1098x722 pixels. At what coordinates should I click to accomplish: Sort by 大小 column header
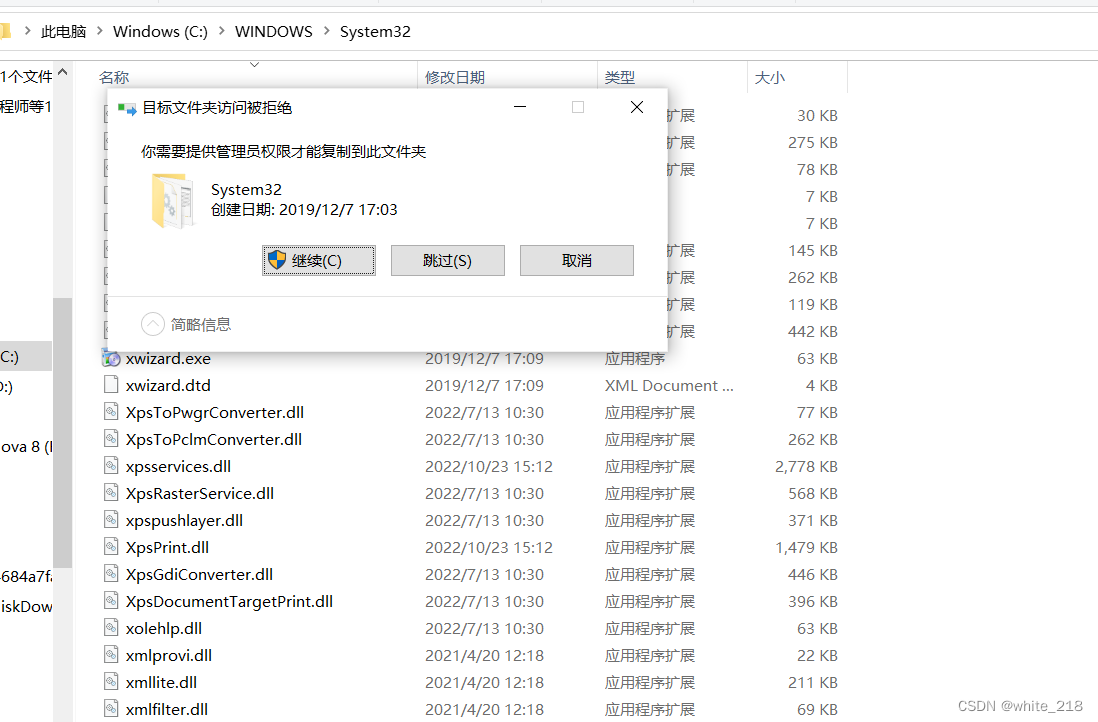pos(770,78)
